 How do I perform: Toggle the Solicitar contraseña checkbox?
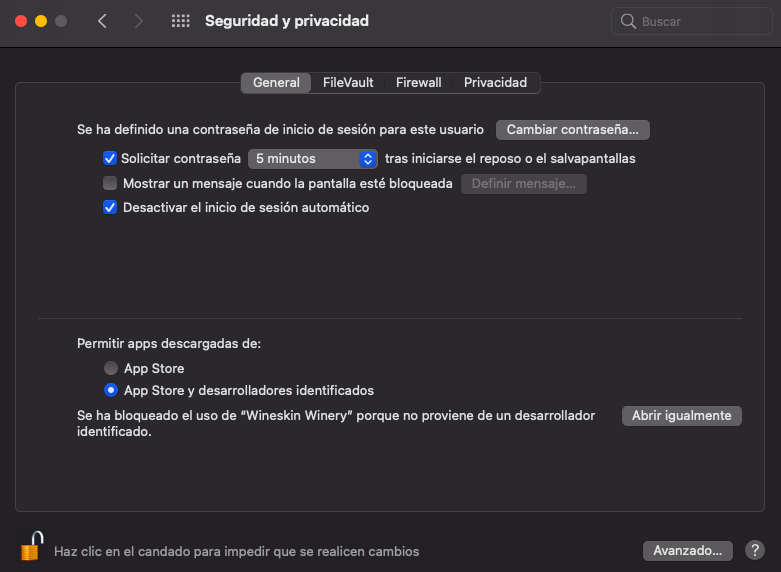[x=110, y=158]
